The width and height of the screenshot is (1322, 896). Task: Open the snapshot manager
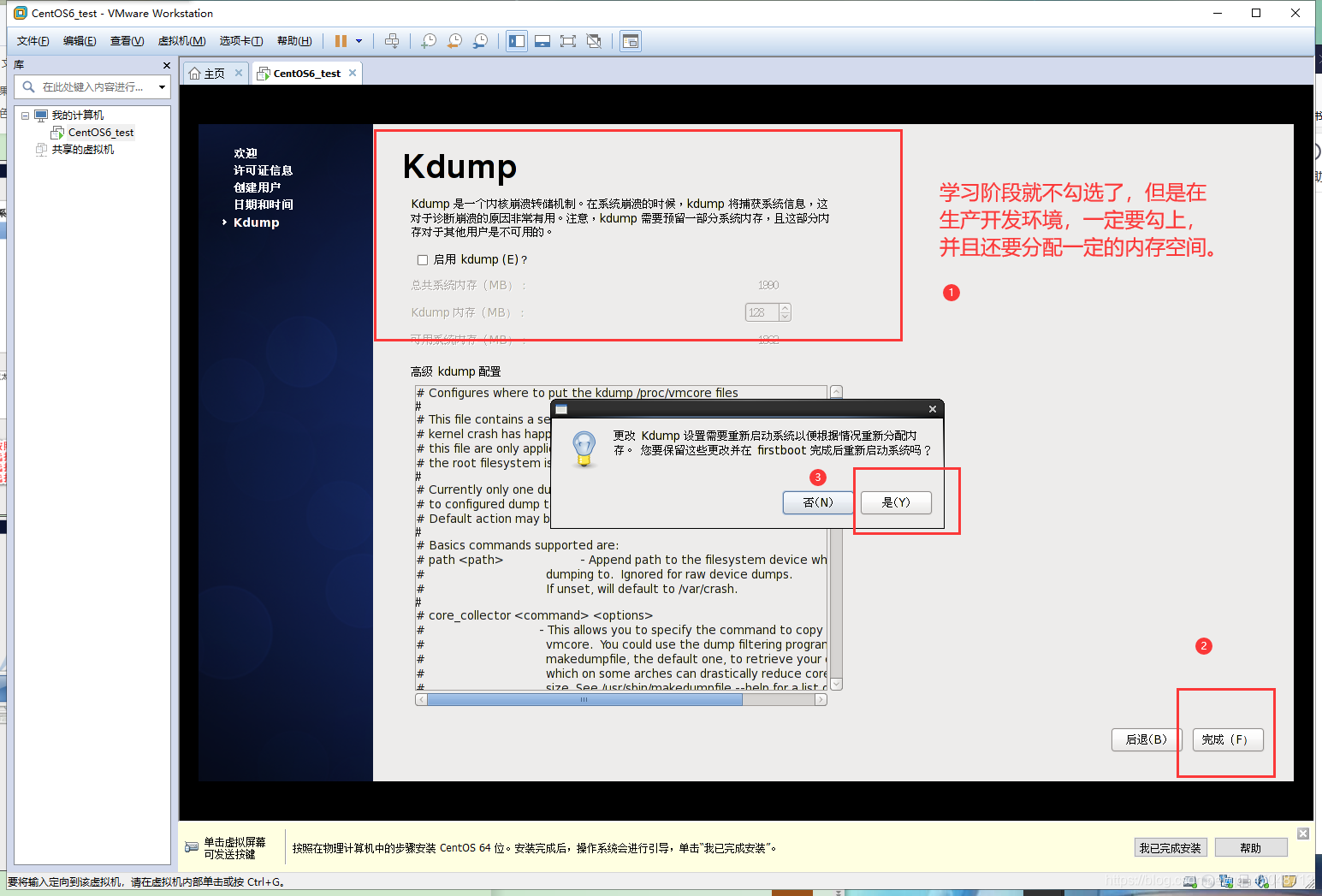coord(481,40)
